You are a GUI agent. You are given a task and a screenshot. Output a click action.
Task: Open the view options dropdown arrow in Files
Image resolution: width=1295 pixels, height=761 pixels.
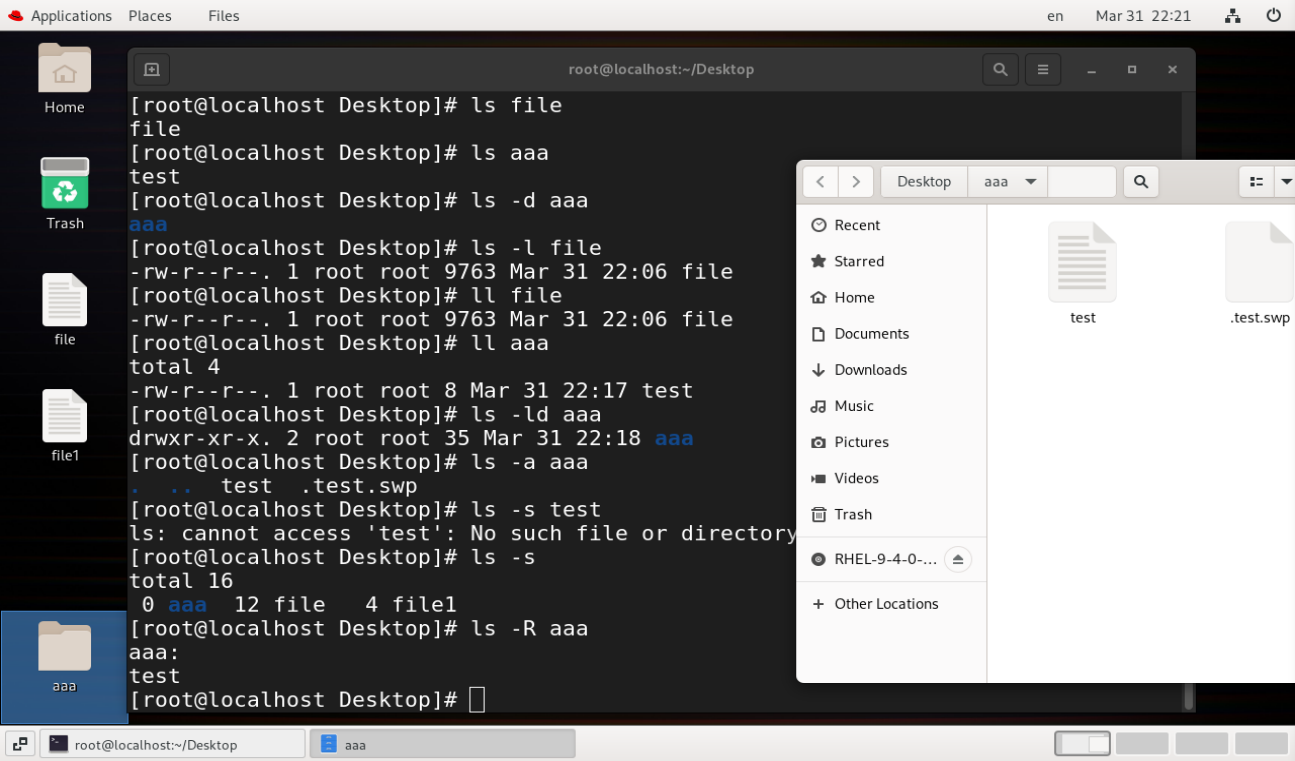(x=1285, y=182)
